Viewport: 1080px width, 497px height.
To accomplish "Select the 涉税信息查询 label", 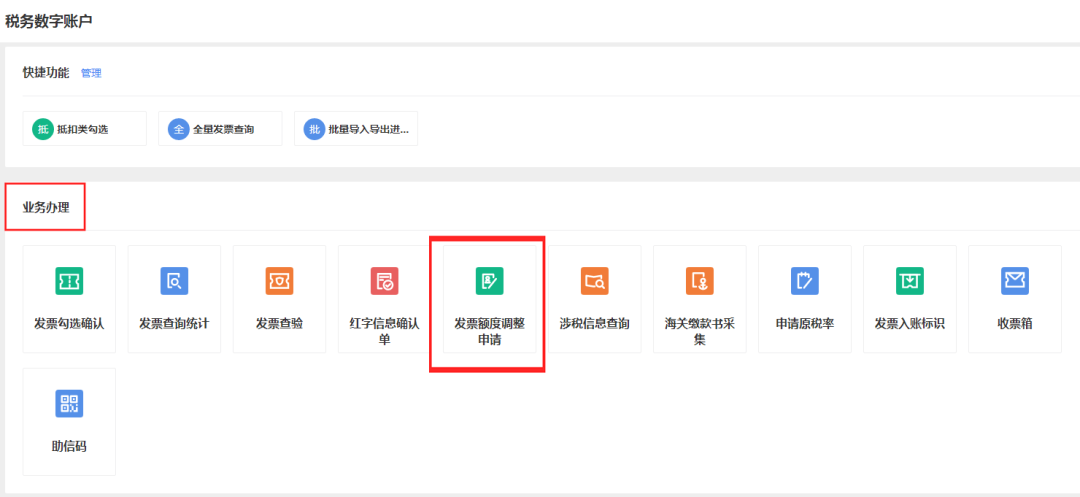I will (594, 324).
